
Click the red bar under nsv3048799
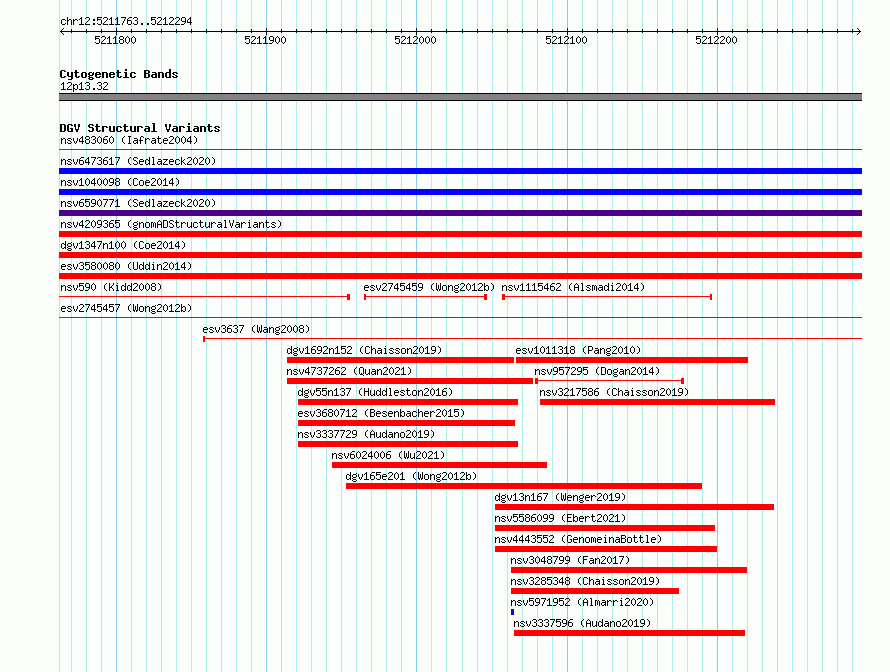coord(629,570)
